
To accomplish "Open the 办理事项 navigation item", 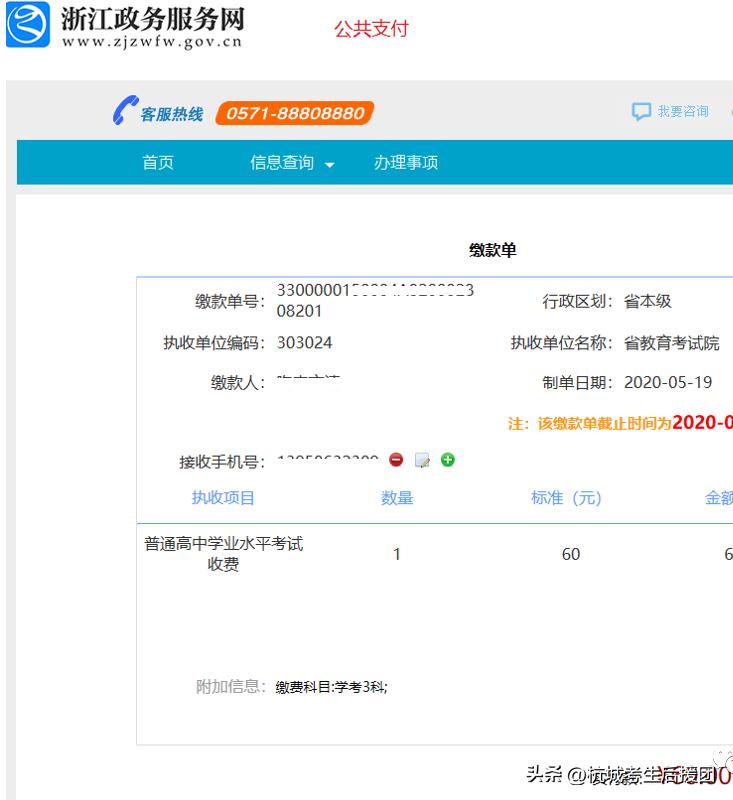I will coord(406,162).
